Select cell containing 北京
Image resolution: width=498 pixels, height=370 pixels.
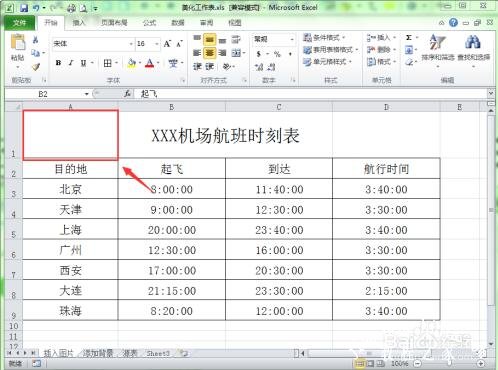tap(70, 189)
